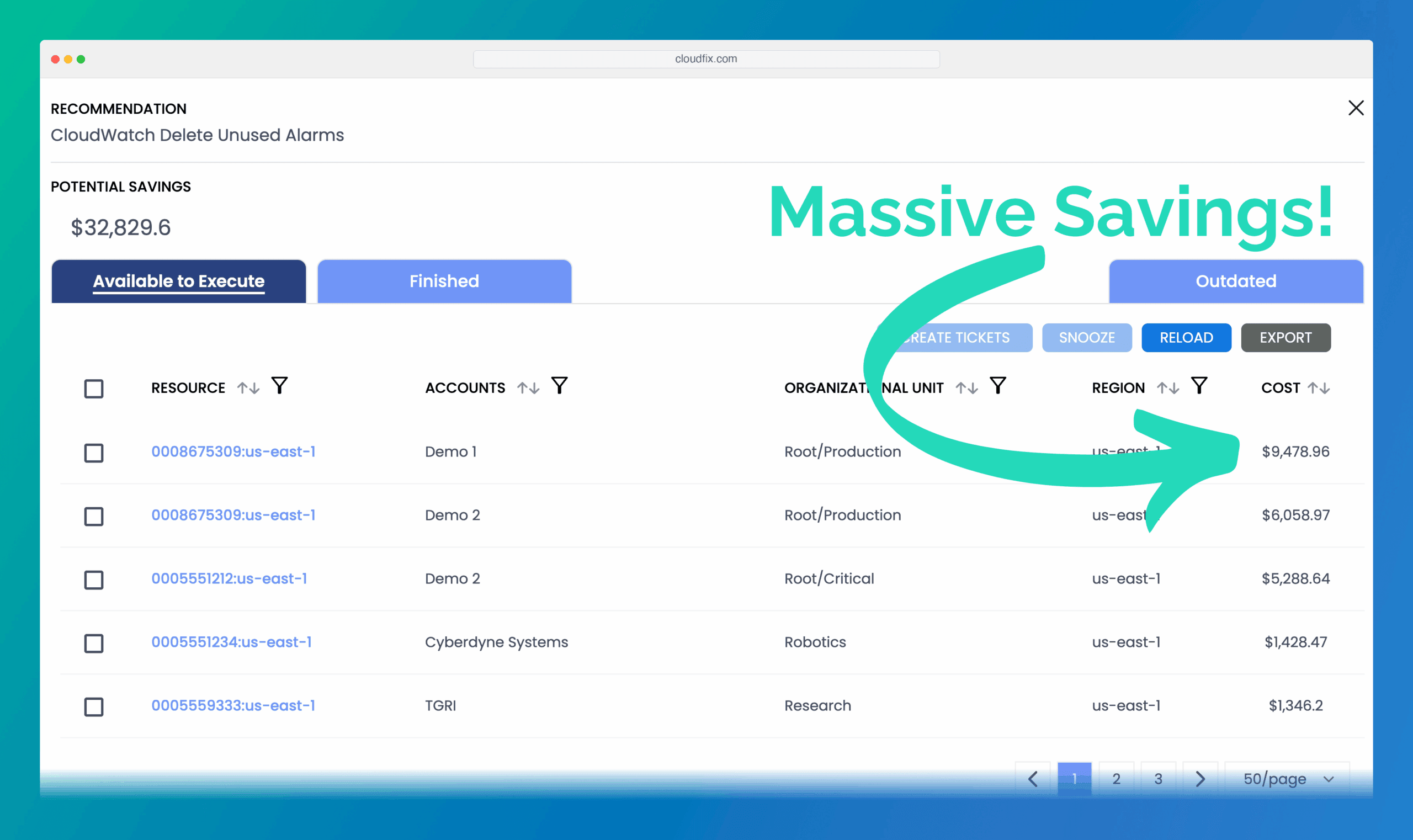Reload the recommendations list
The width and height of the screenshot is (1413, 840).
click(x=1187, y=337)
